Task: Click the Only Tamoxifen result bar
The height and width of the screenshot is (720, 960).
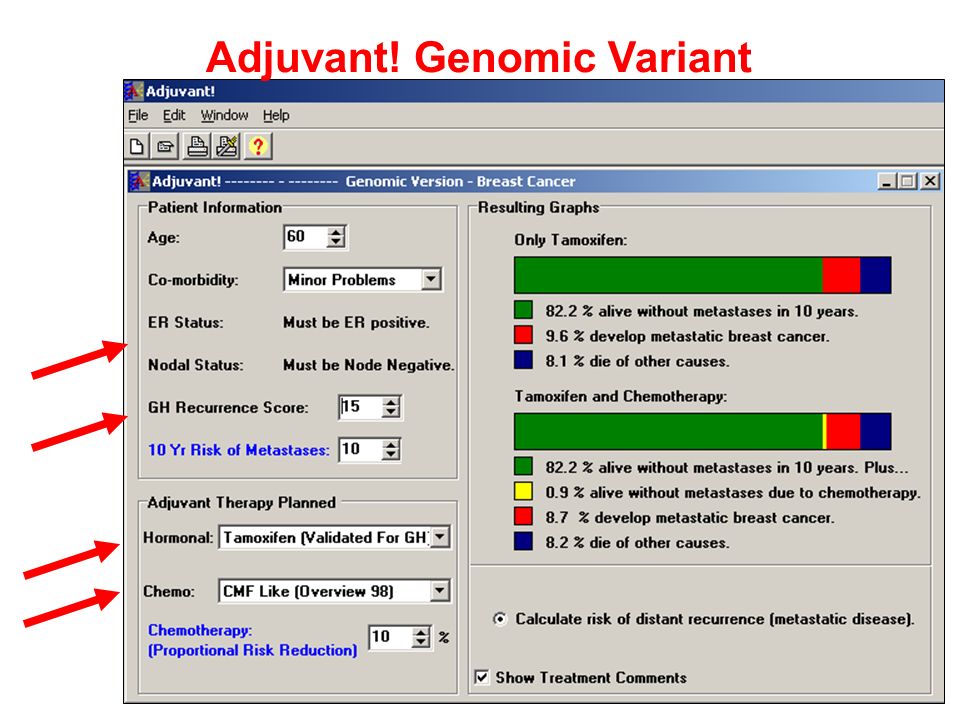Action: [x=703, y=275]
